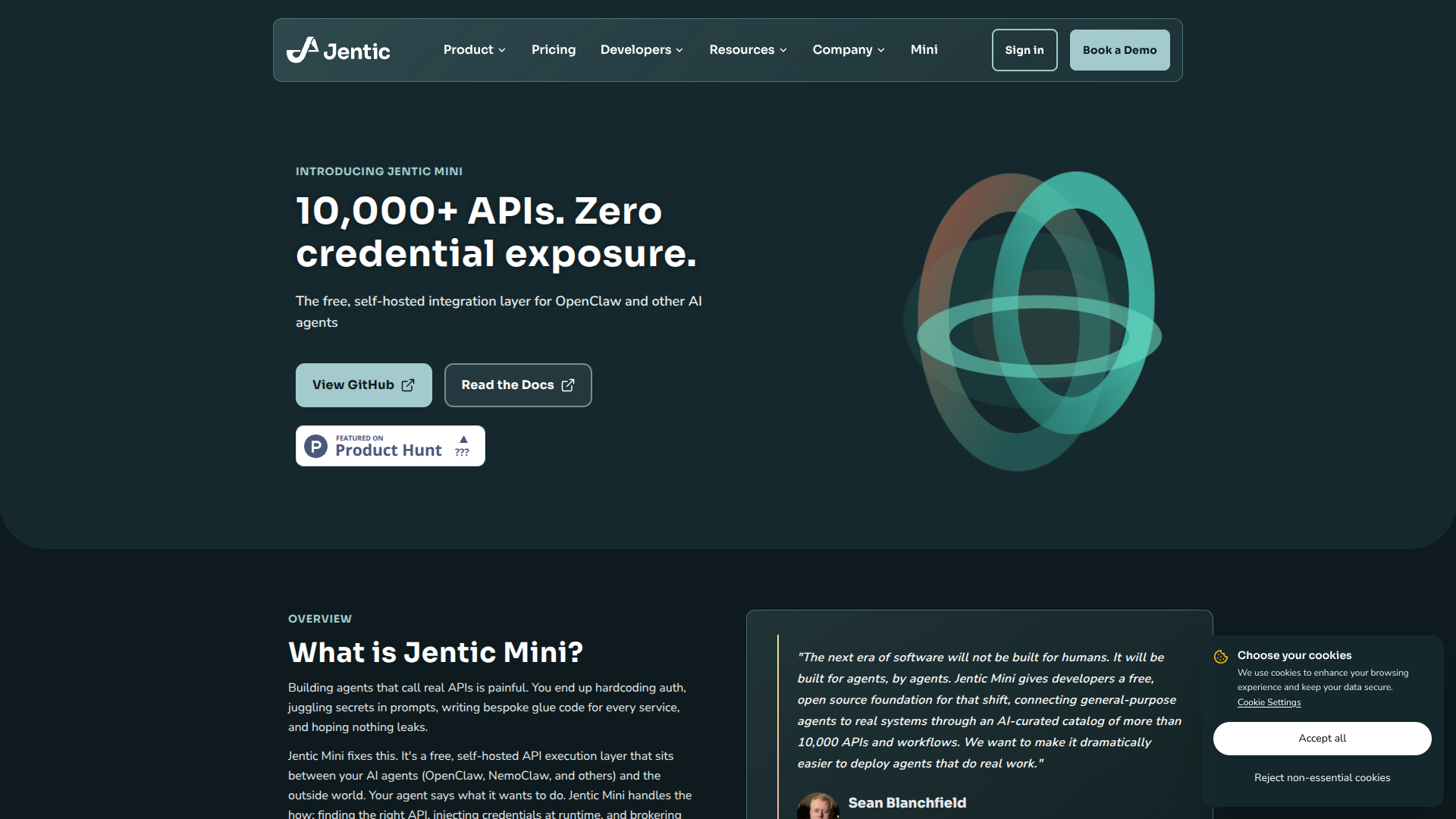Expand the Product dropdown menu
The height and width of the screenshot is (819, 1456).
[474, 49]
